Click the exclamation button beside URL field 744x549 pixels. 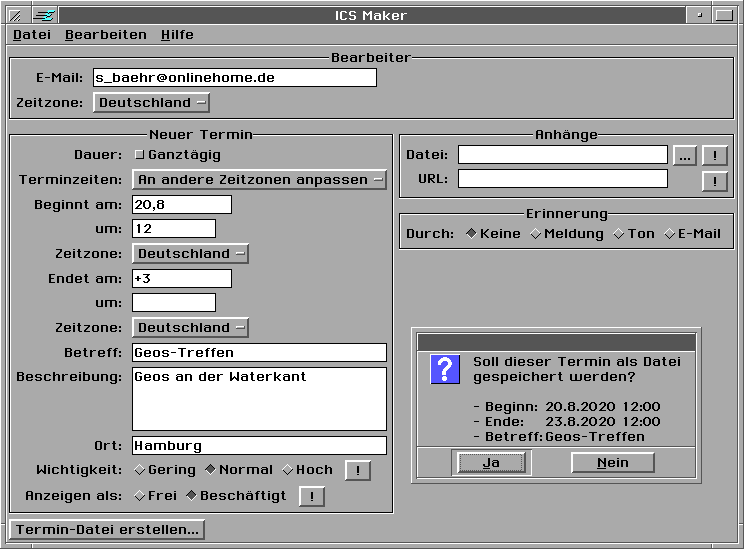coord(714,181)
